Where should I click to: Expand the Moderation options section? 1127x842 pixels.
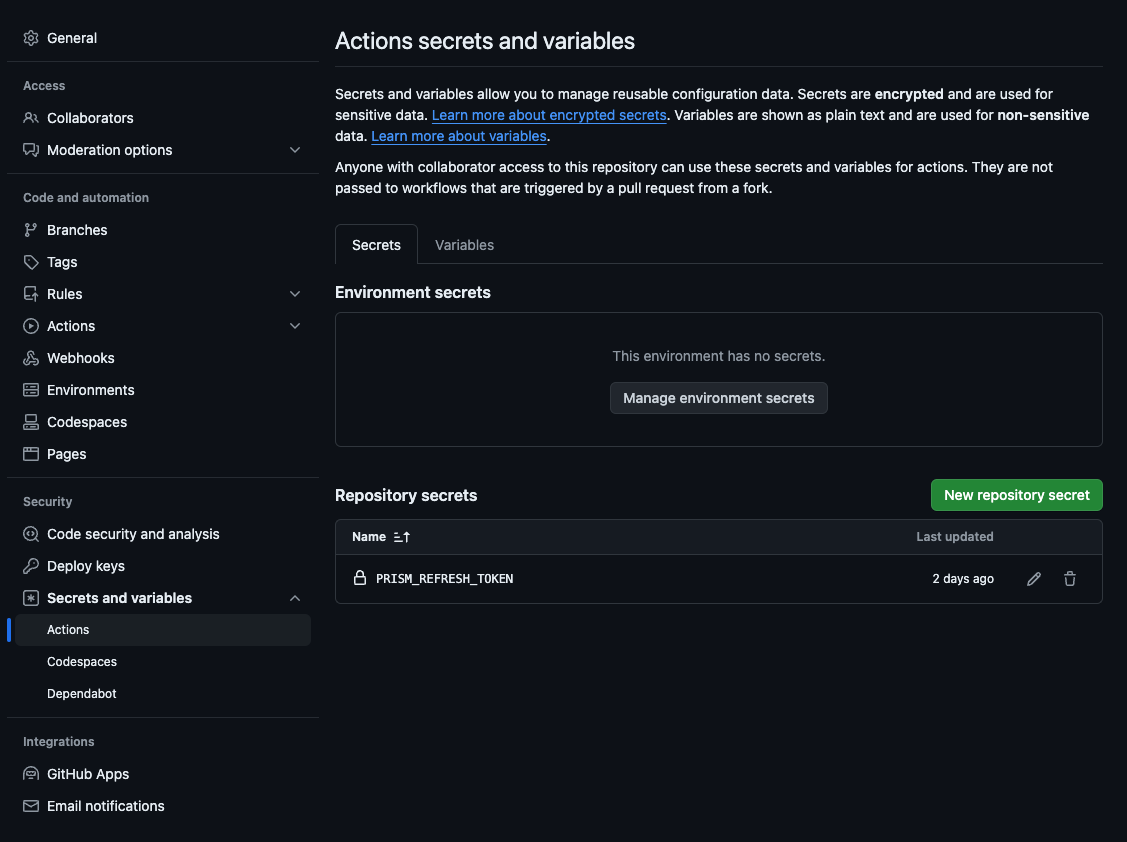295,149
